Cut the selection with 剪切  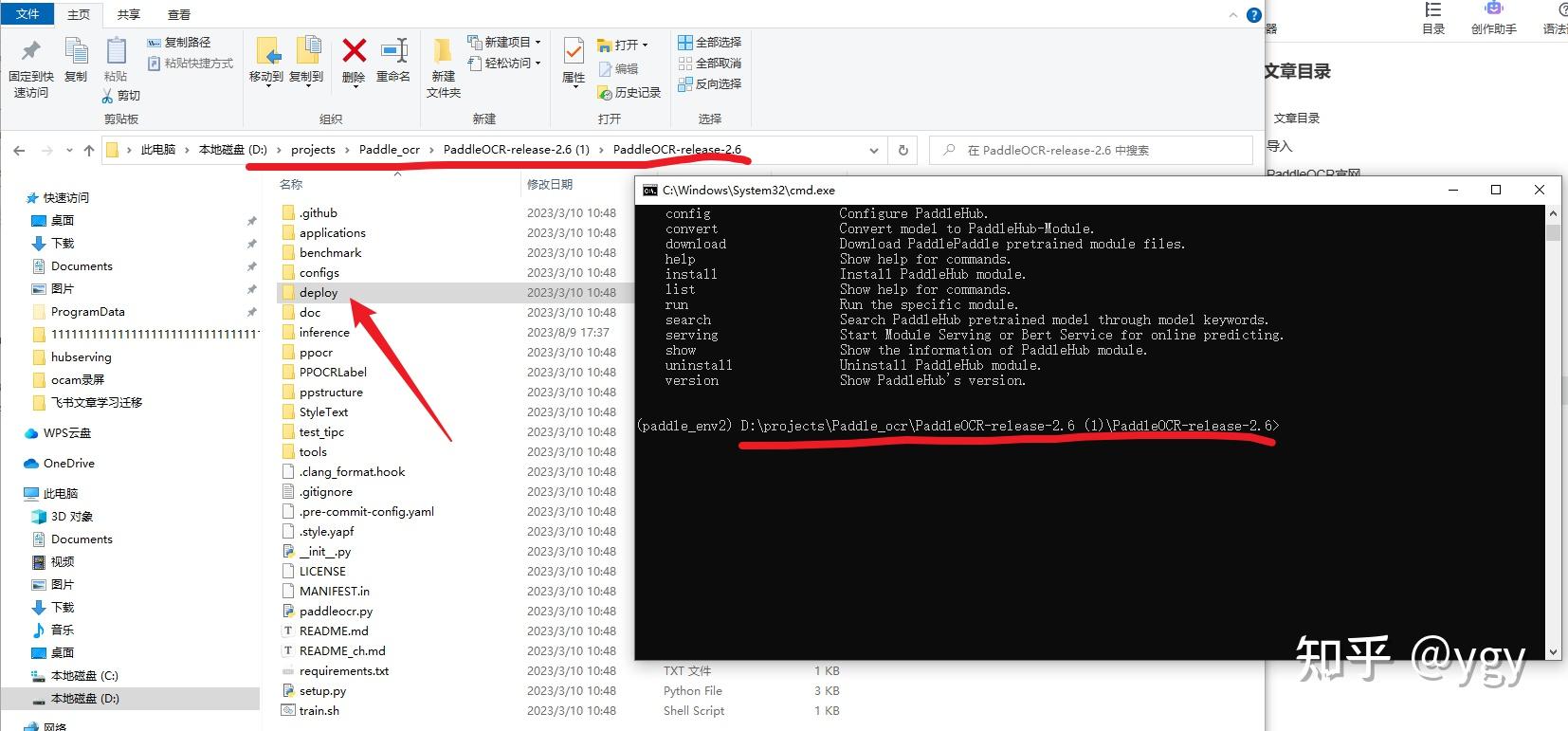(121, 96)
